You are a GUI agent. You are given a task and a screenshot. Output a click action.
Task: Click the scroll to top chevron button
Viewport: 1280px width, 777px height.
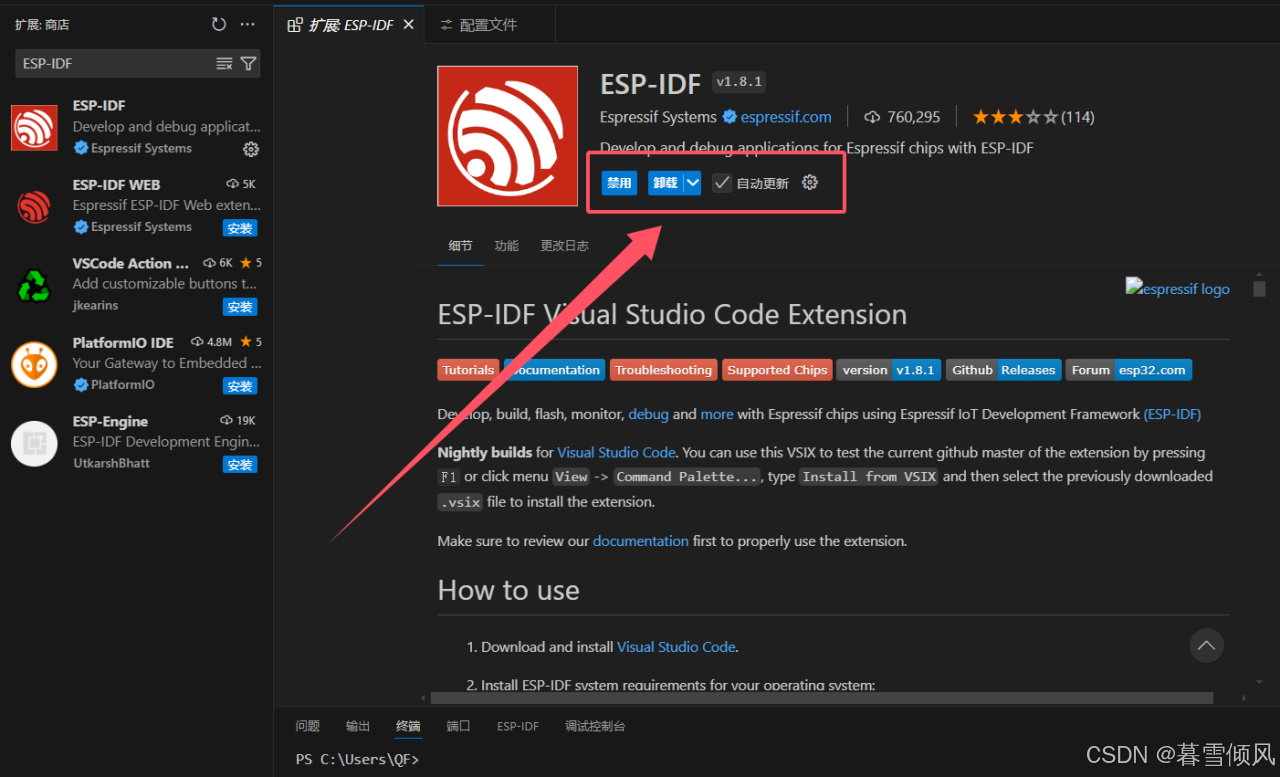[x=1206, y=645]
